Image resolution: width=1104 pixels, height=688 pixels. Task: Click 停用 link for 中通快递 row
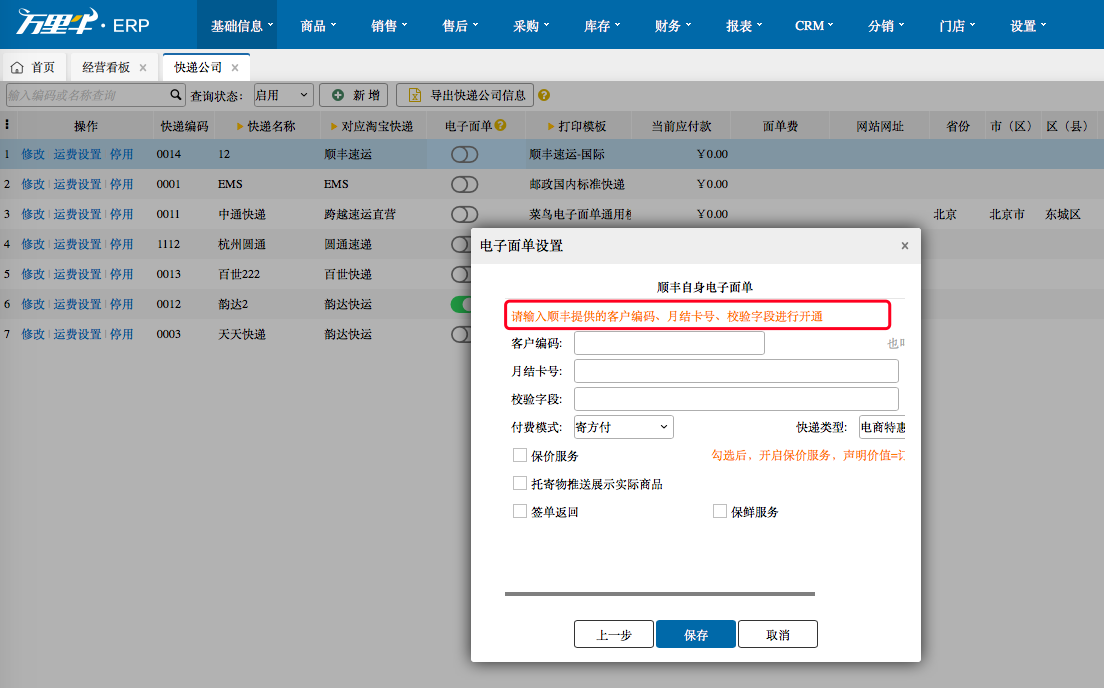(x=121, y=214)
